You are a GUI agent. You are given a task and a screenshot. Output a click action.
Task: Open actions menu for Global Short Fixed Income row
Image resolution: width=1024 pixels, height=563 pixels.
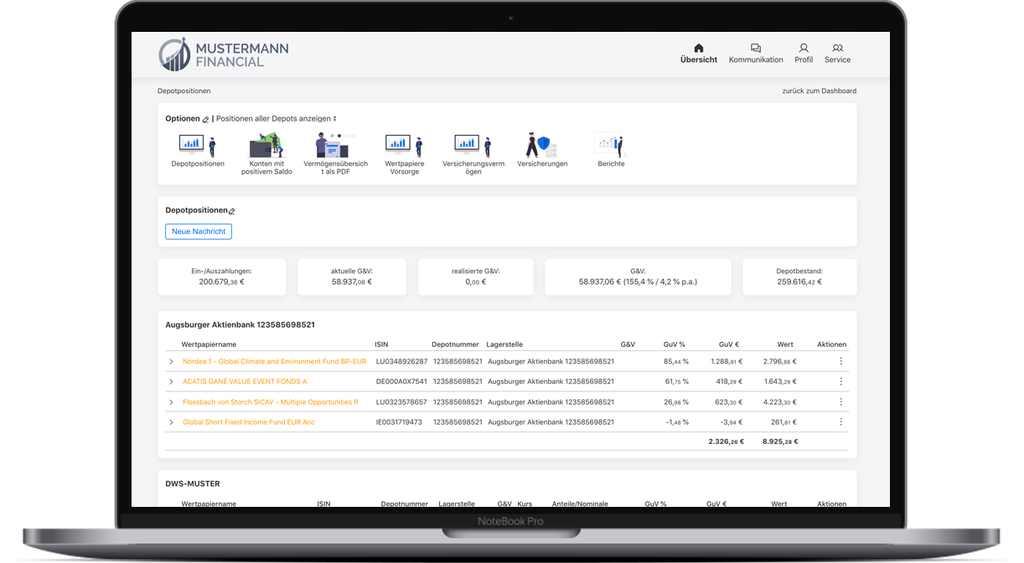point(840,422)
